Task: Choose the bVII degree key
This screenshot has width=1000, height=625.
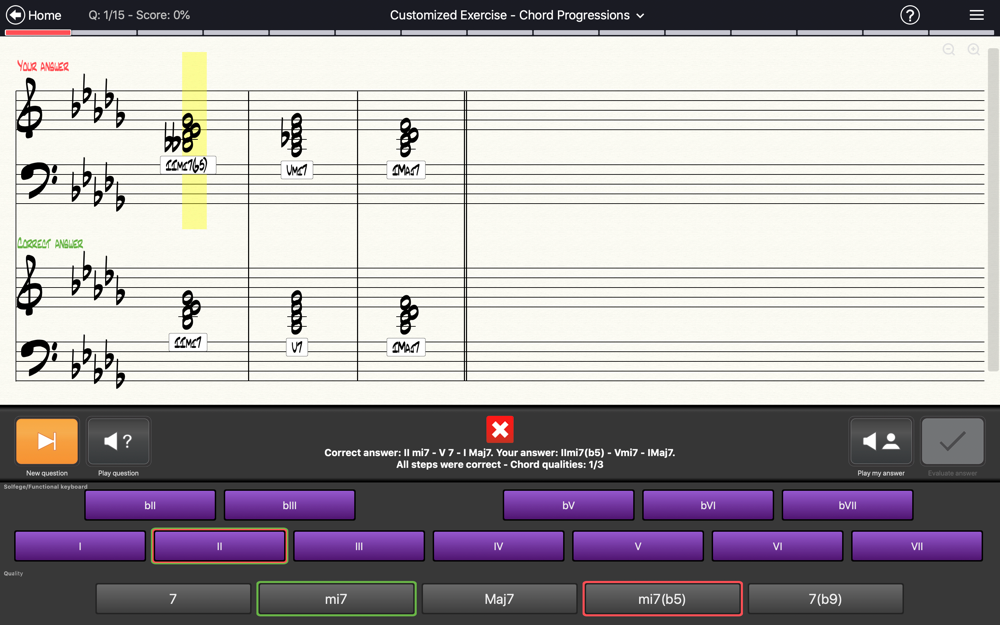Action: click(847, 505)
